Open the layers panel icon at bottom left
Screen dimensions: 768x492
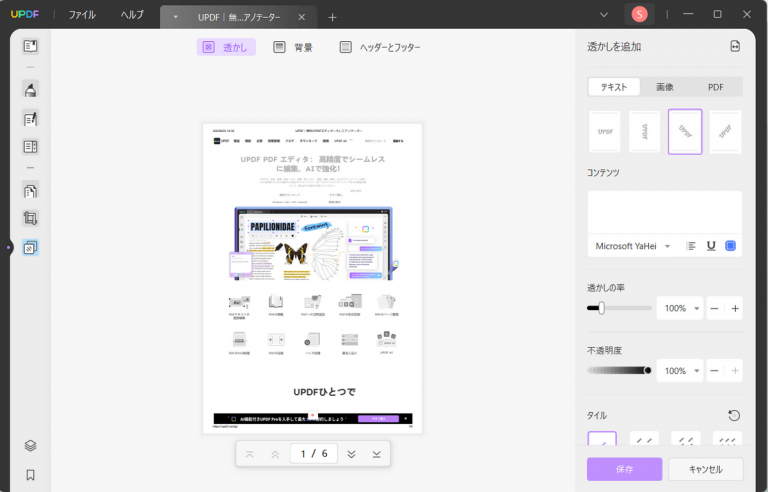30,445
